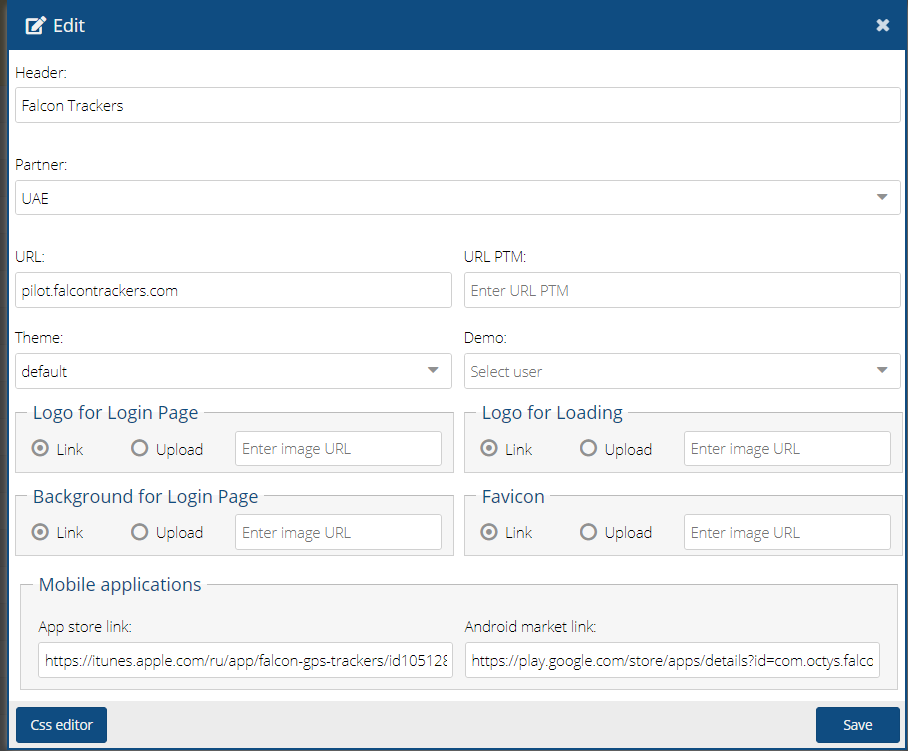Select Upload for Logo for Login Page
Image resolution: width=908 pixels, height=751 pixels.
(x=140, y=449)
